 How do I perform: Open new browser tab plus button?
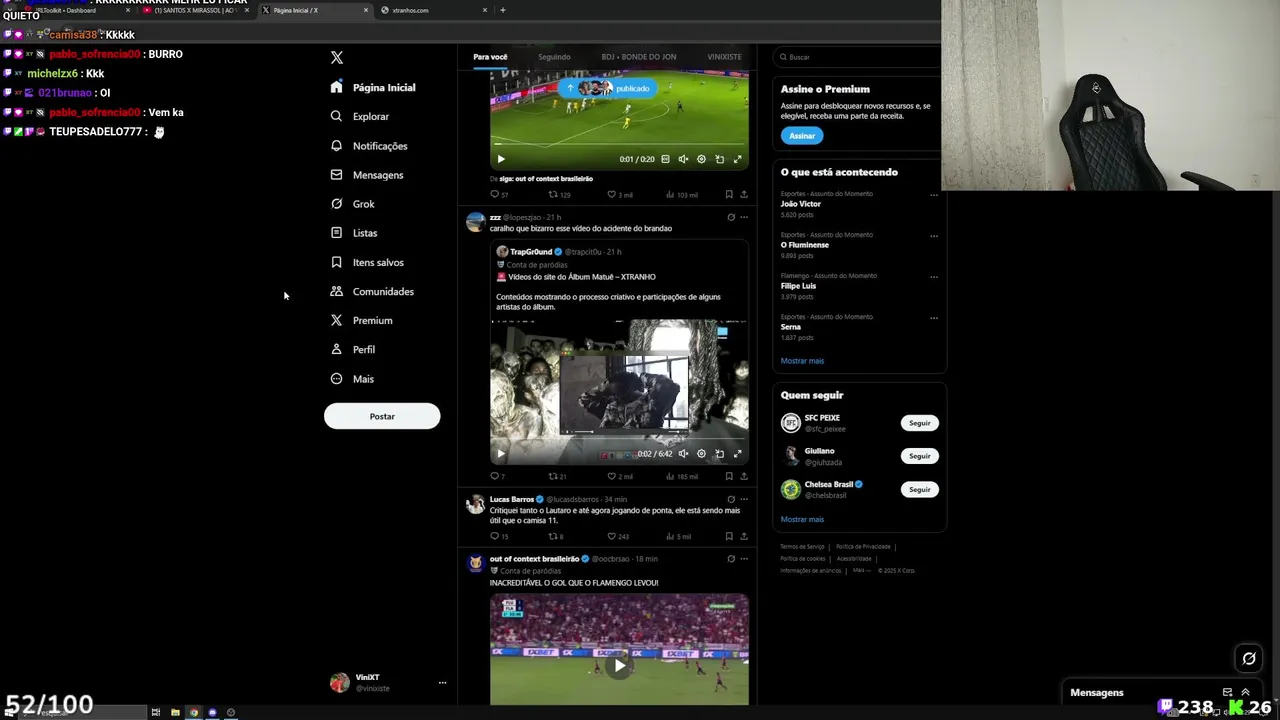[x=502, y=10]
